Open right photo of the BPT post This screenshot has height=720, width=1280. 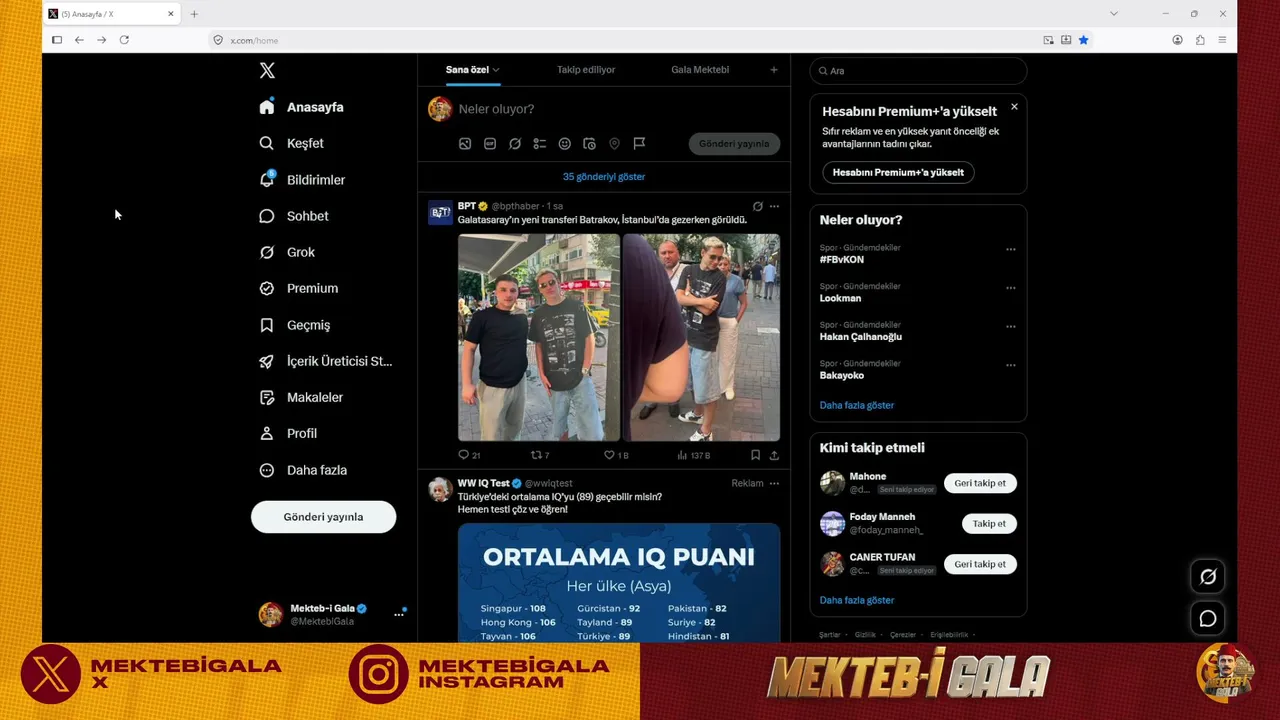coord(701,337)
